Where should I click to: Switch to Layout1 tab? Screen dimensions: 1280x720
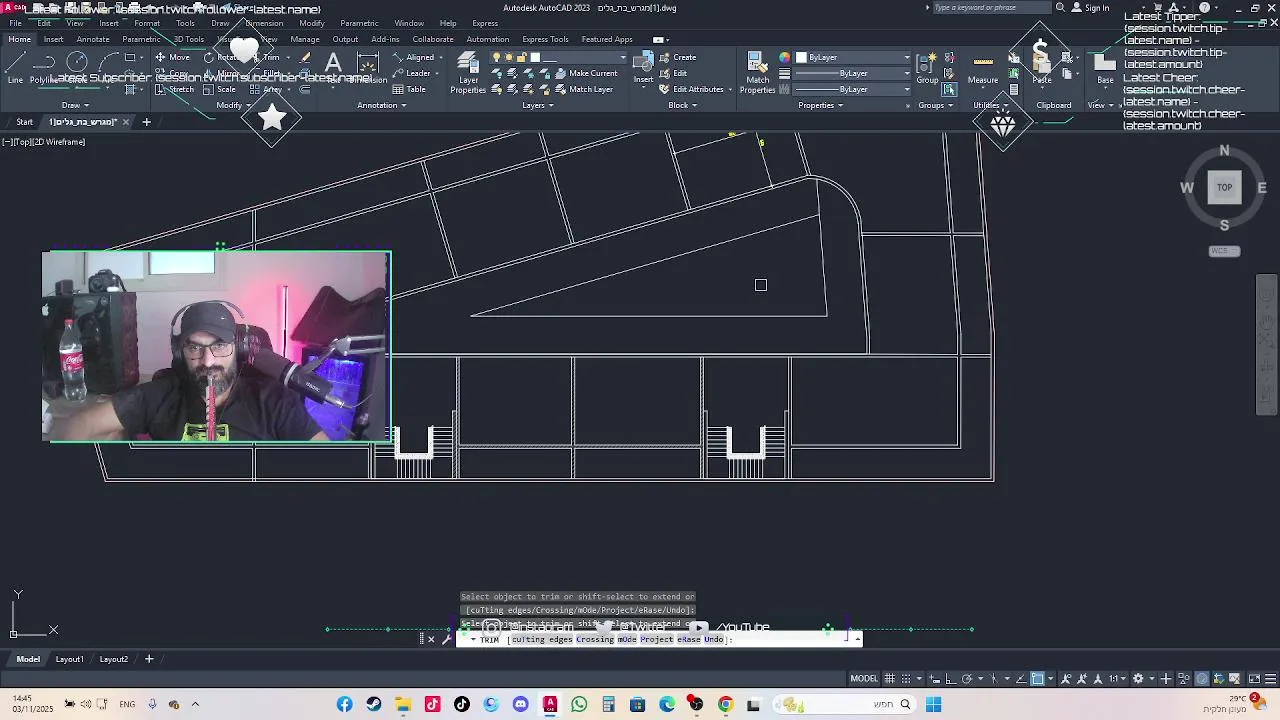[x=69, y=659]
